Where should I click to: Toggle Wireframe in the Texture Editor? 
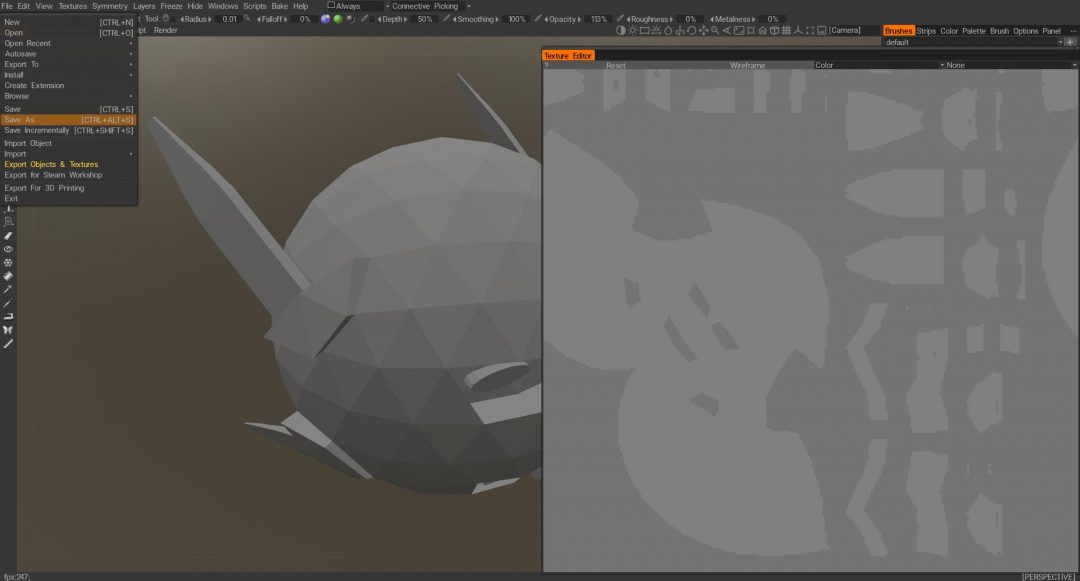[747, 65]
